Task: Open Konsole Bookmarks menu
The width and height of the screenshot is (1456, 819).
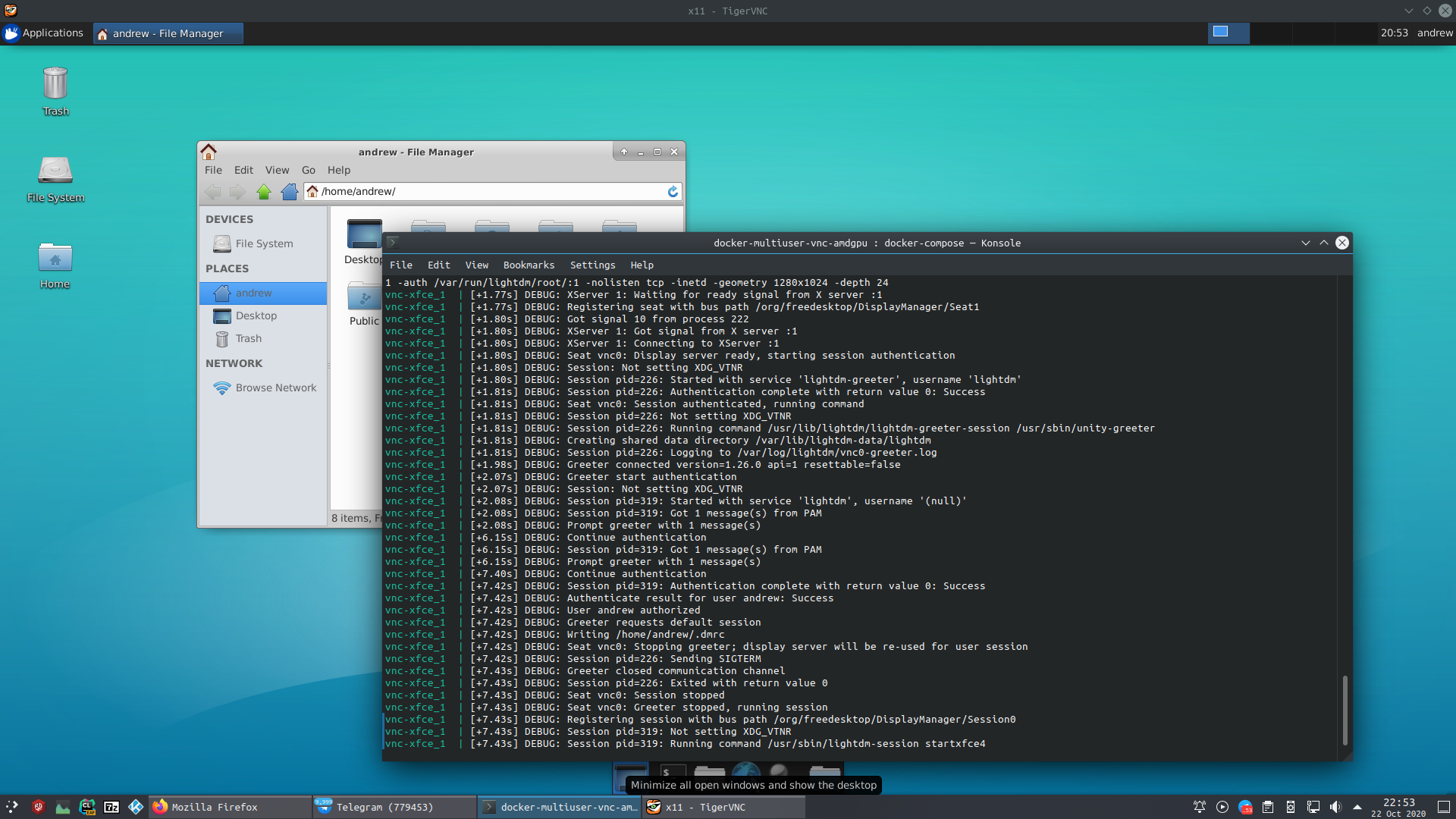Action: pos(529,265)
